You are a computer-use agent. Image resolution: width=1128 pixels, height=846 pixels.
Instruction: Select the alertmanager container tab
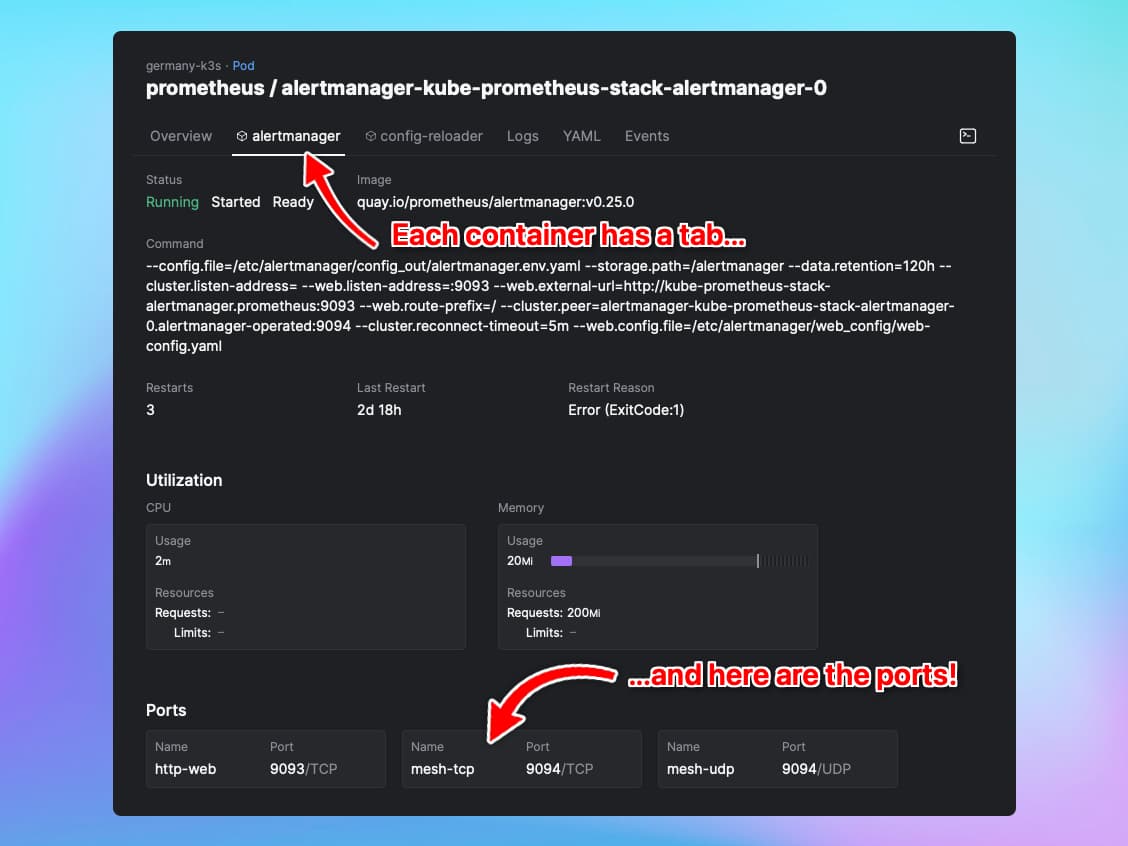pos(288,136)
